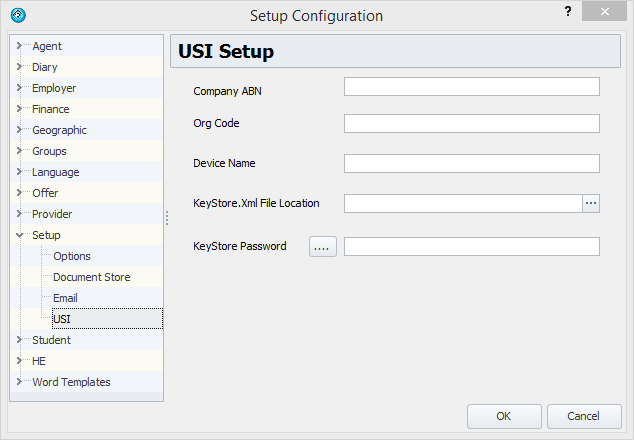
Task: Select the Email setup item
Action: [65, 298]
